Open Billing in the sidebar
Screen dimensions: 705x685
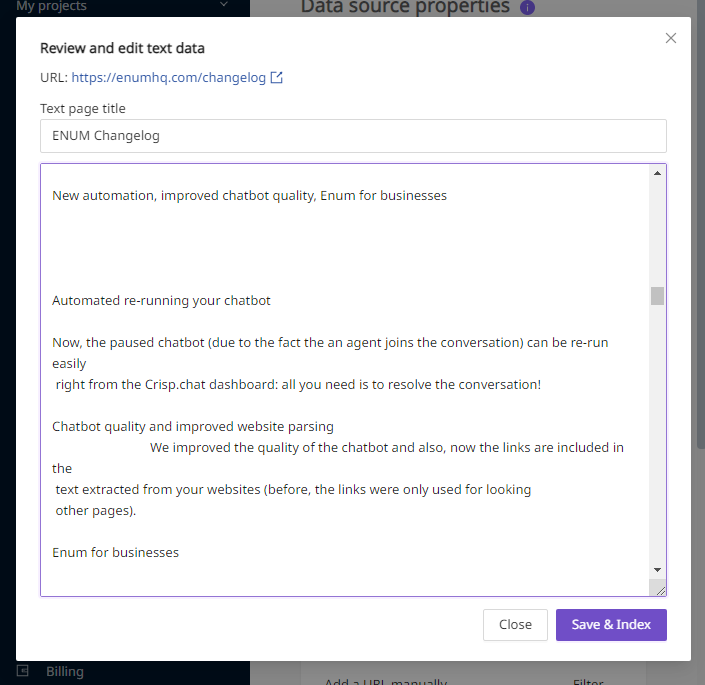(65, 672)
